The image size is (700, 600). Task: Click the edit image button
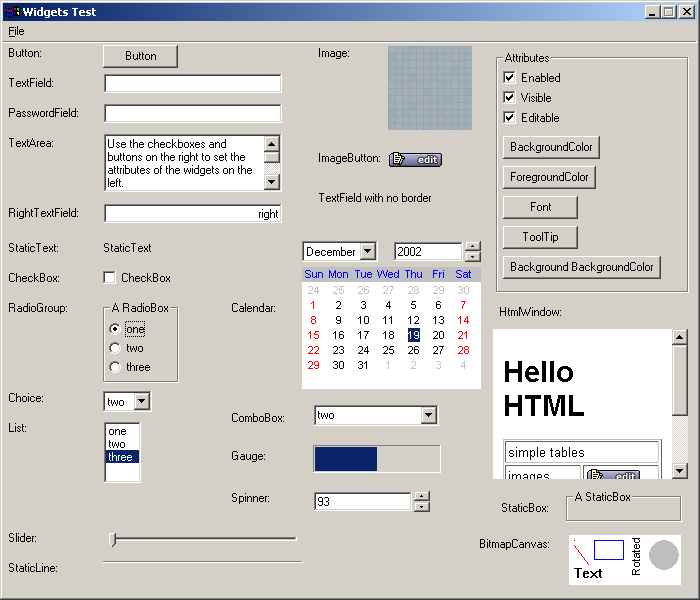pos(415,159)
